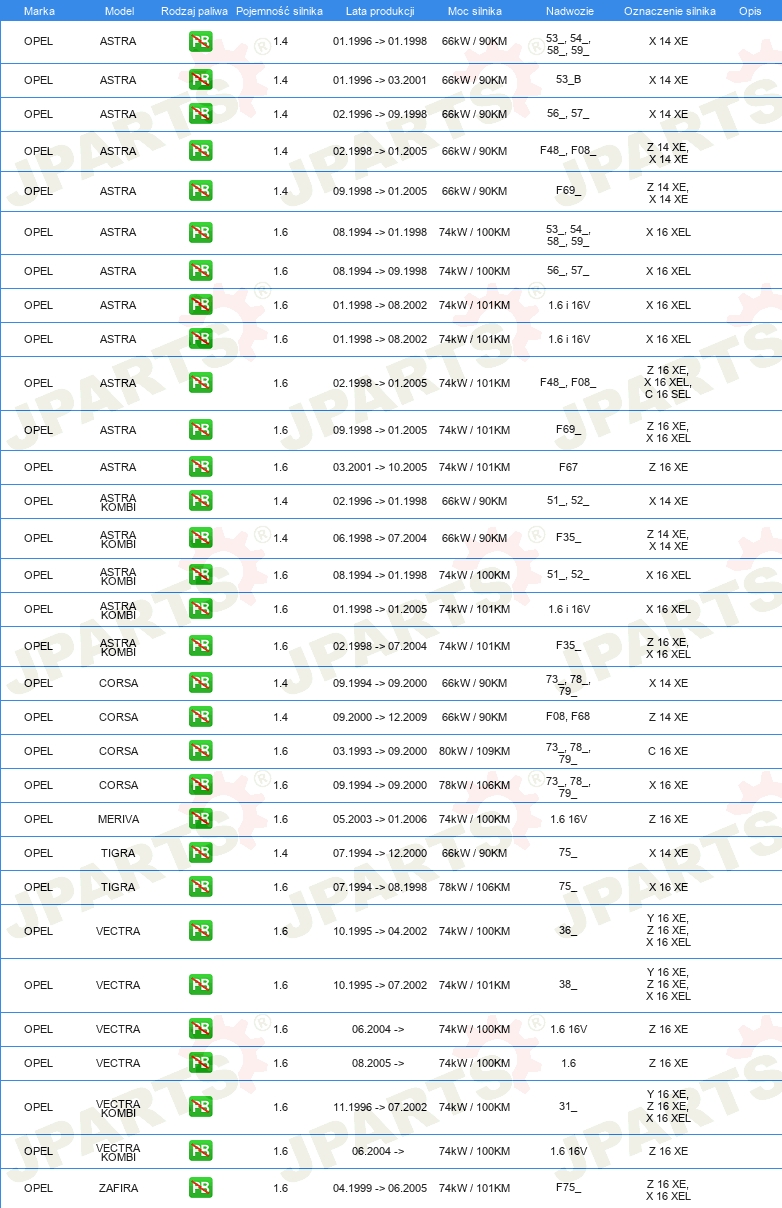Click the engine code cell 'C 16 XE'
This screenshot has width=782, height=1208.
668,751
